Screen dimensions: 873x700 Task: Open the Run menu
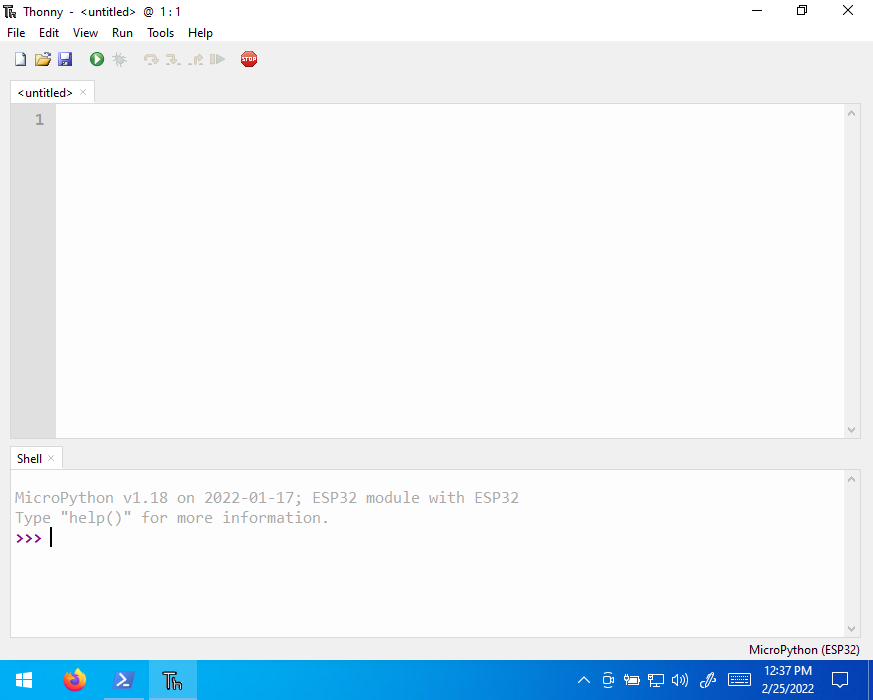[x=122, y=33]
